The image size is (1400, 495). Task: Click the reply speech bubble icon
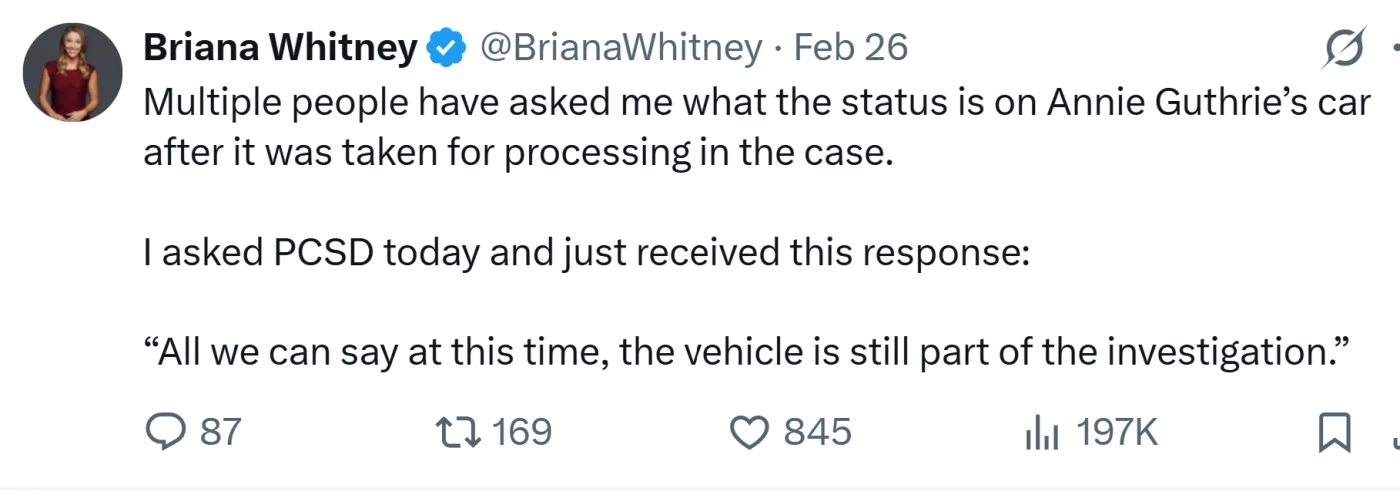[165, 432]
